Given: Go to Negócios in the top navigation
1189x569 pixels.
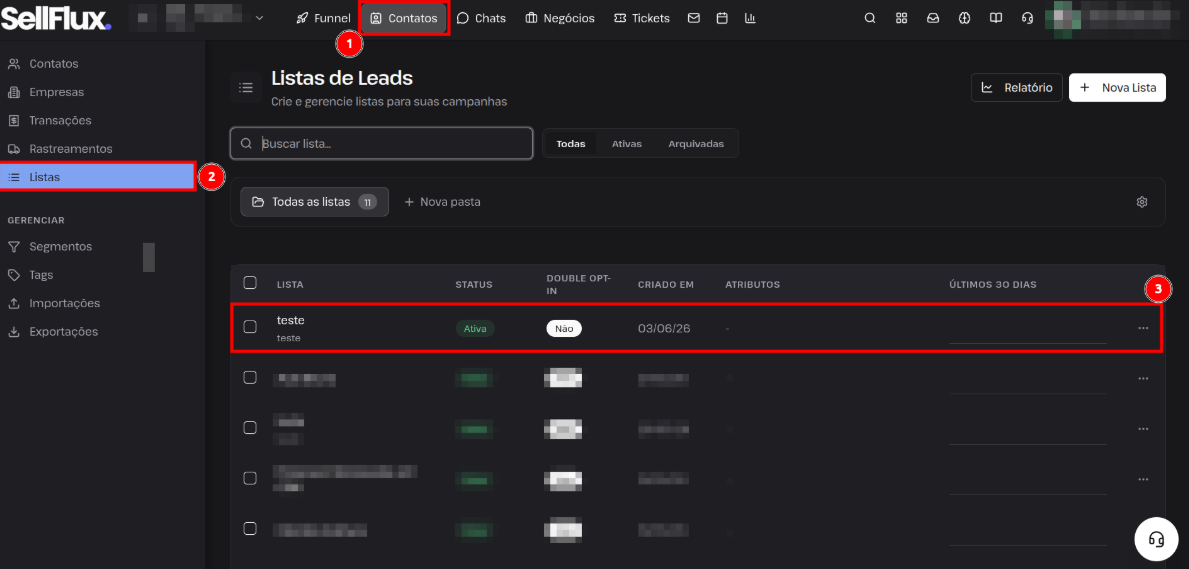Looking at the screenshot, I should tap(560, 18).
